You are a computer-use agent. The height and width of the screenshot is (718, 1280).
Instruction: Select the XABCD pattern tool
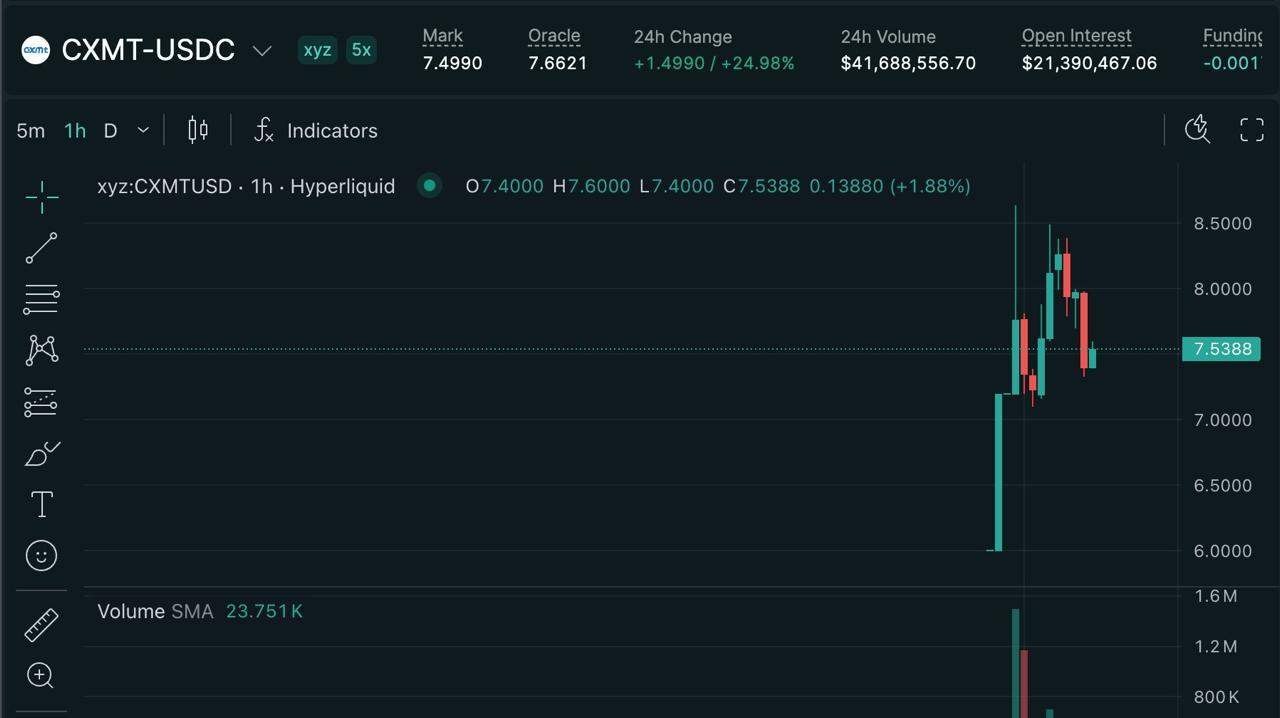click(41, 349)
